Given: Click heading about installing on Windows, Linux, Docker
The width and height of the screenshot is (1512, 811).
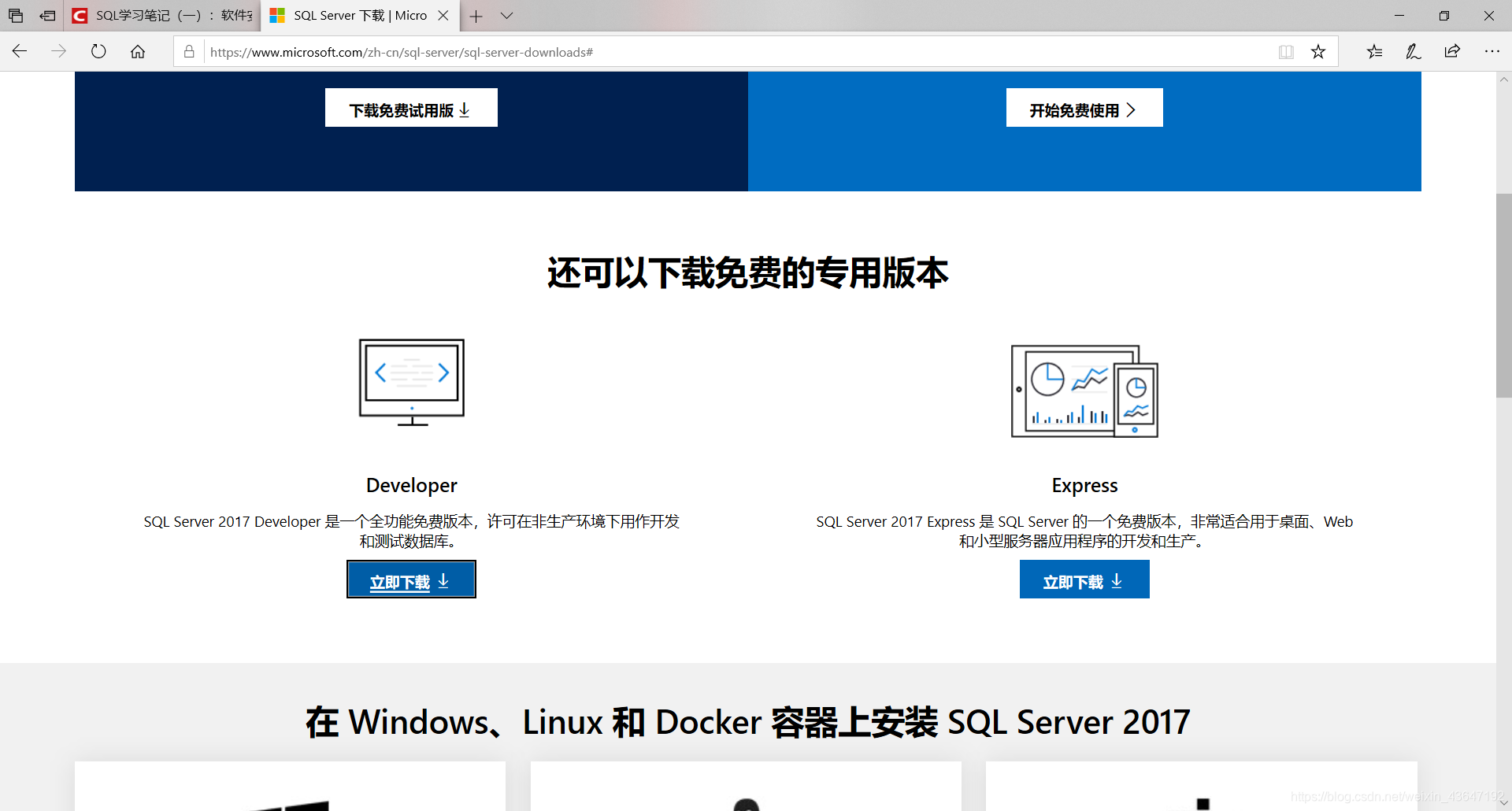Looking at the screenshot, I should click(x=748, y=722).
